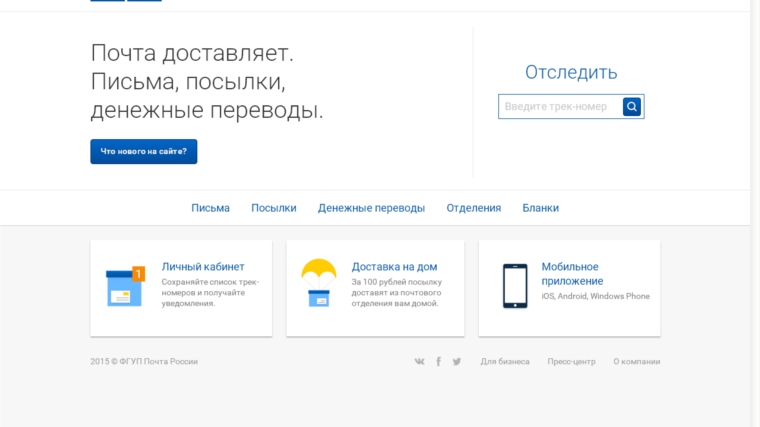The width and height of the screenshot is (760, 427).
Task: Click the Отследить heading
Action: 571,72
